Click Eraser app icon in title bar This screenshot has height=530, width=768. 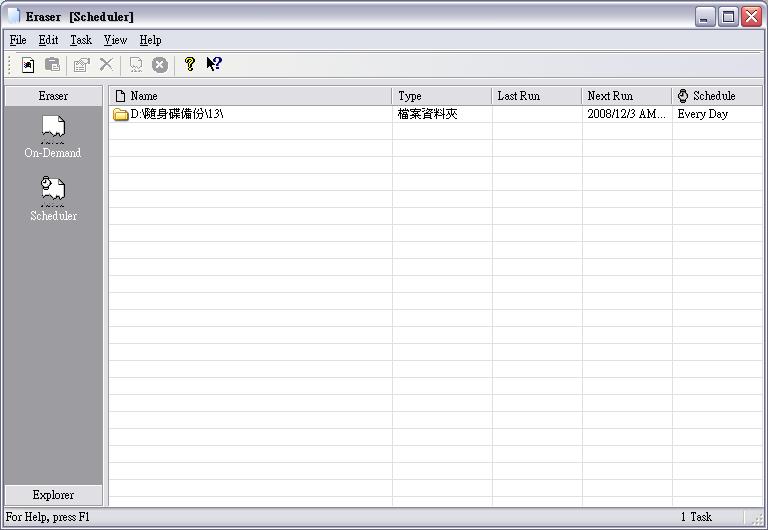click(x=13, y=16)
